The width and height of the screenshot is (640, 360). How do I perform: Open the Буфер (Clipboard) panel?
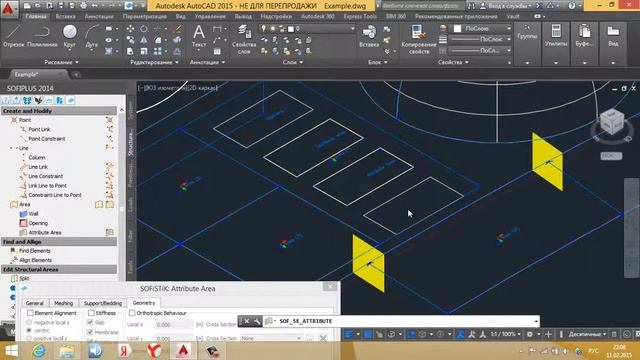[x=584, y=36]
